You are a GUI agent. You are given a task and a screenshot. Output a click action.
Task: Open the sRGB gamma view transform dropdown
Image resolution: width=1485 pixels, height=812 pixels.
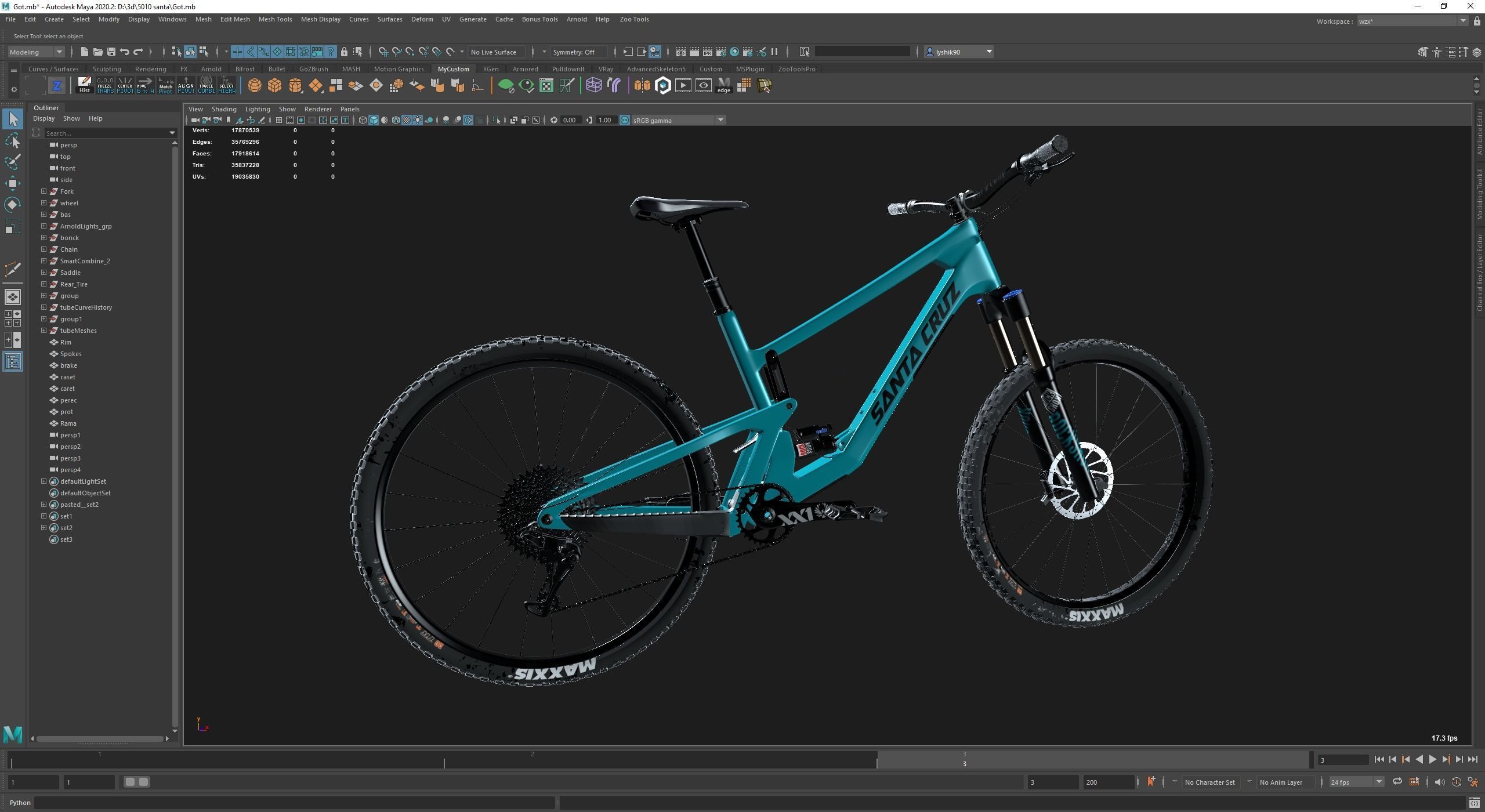click(679, 120)
